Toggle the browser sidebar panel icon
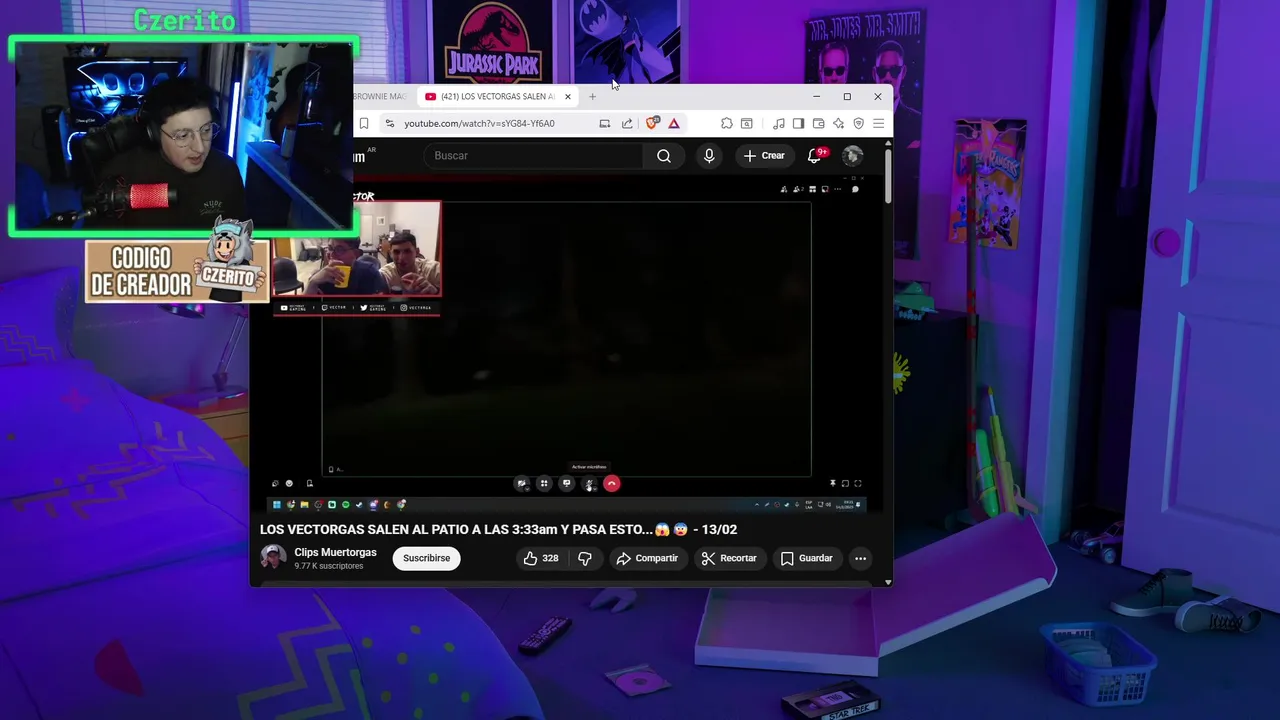Image resolution: width=1280 pixels, height=720 pixels. point(798,124)
